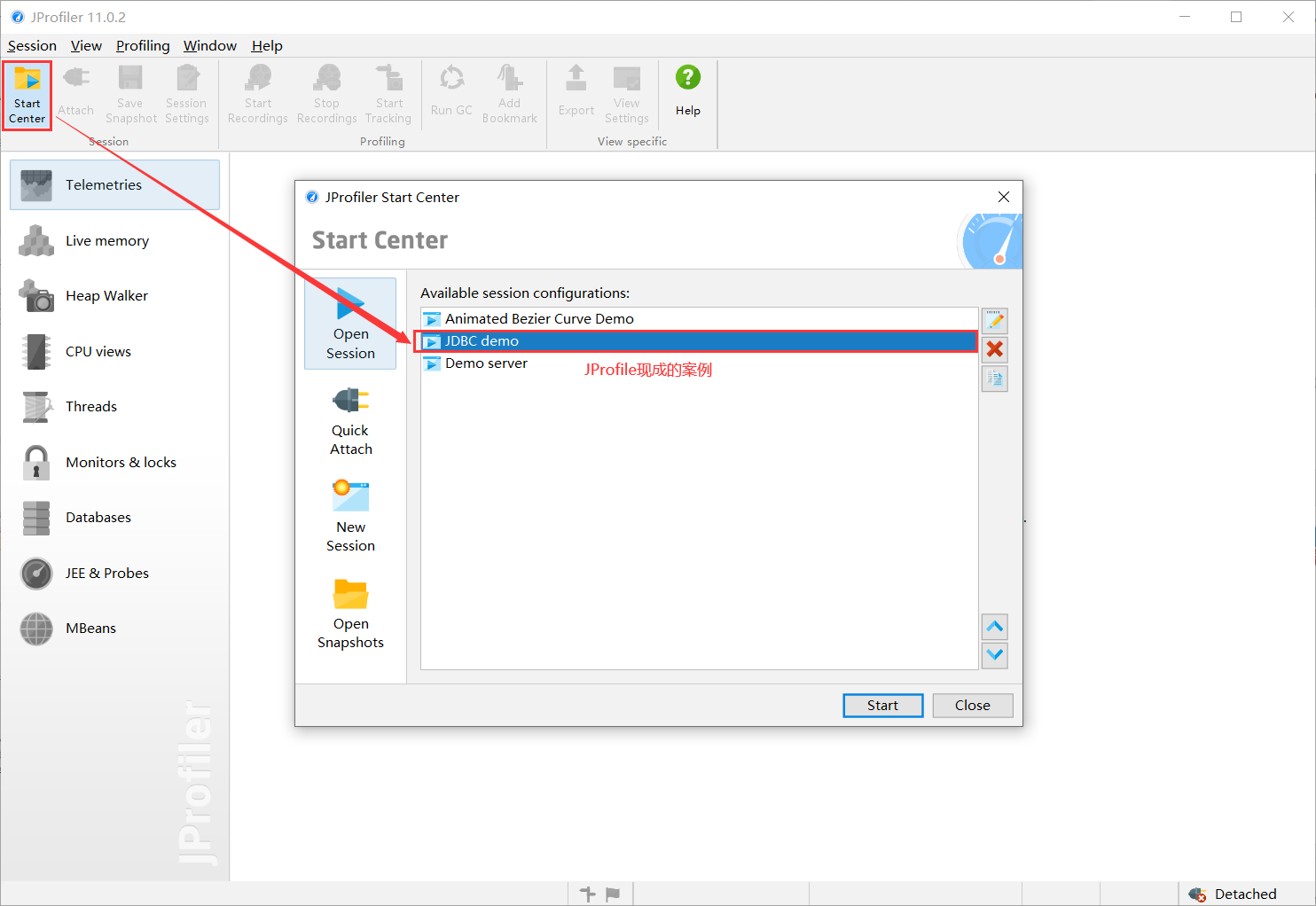
Task: Select Telemetries in the sidebar
Action: point(114,184)
